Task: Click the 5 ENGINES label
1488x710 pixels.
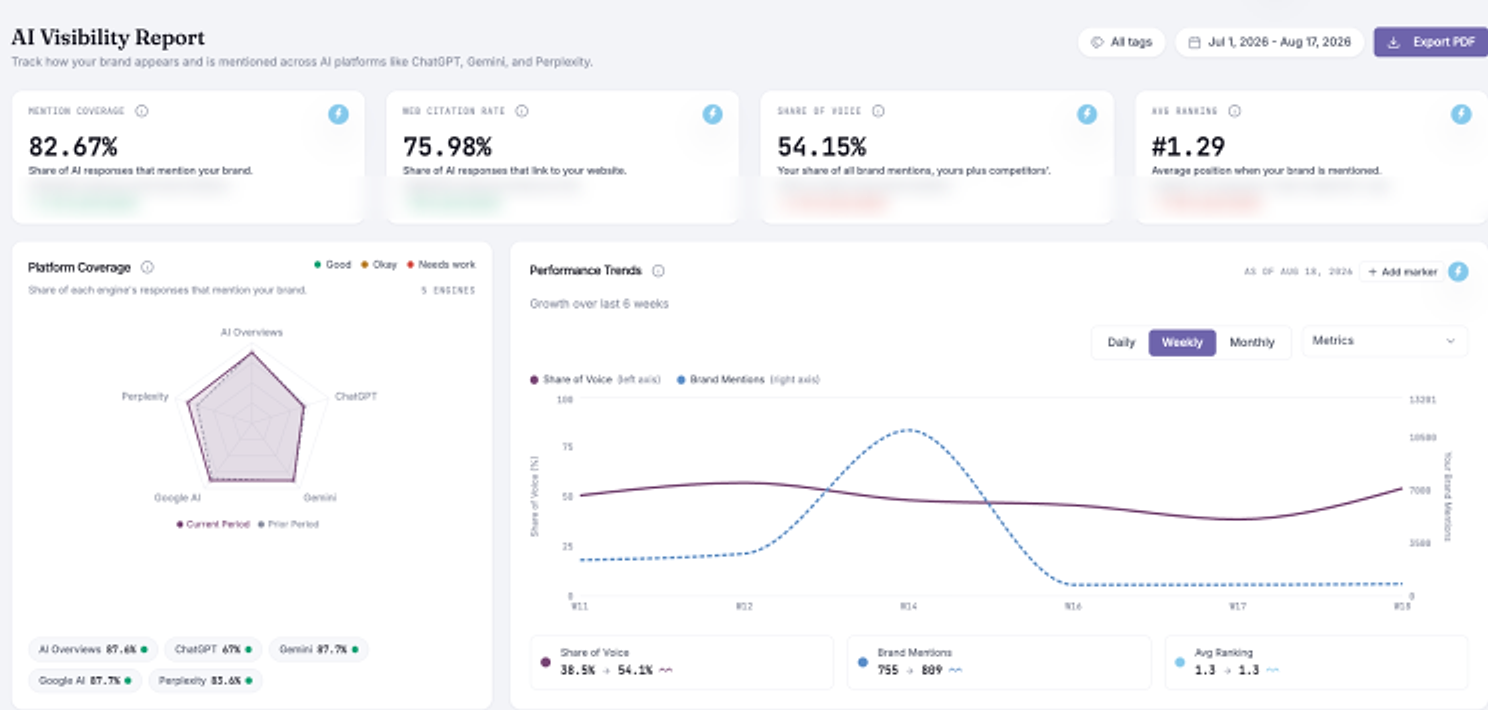Action: (448, 291)
